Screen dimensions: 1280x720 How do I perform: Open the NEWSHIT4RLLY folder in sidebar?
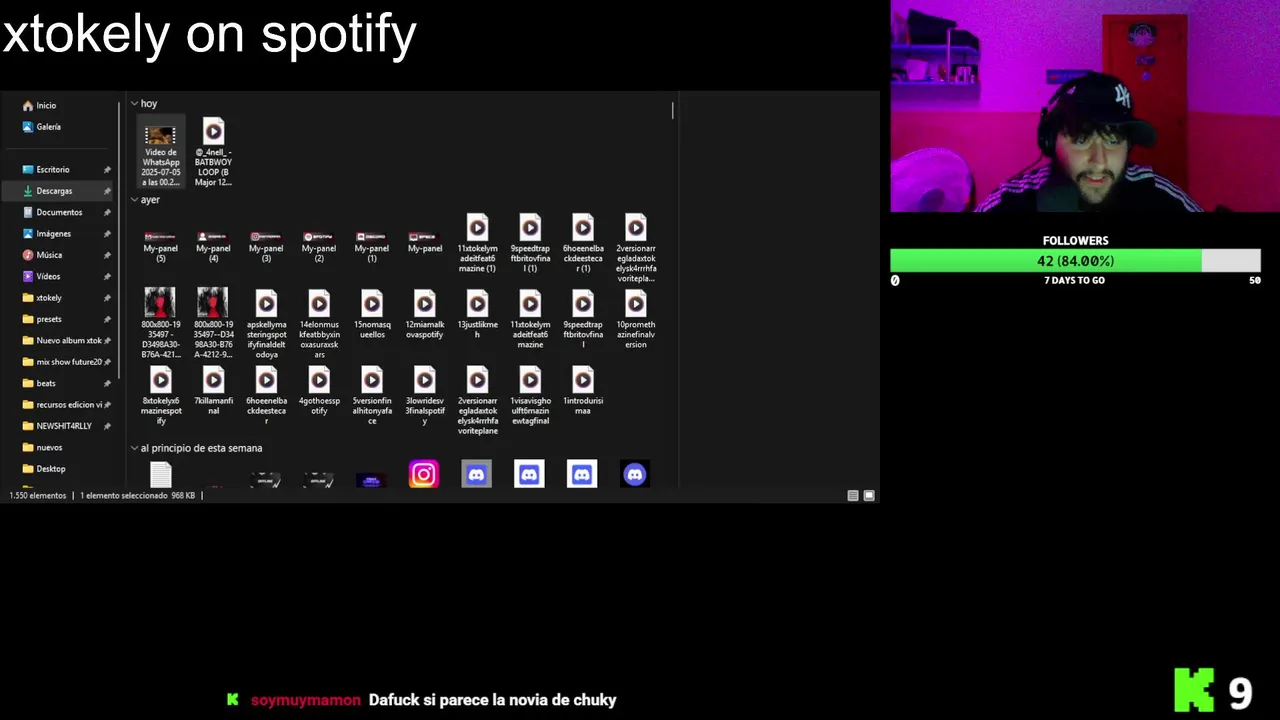tap(57, 426)
